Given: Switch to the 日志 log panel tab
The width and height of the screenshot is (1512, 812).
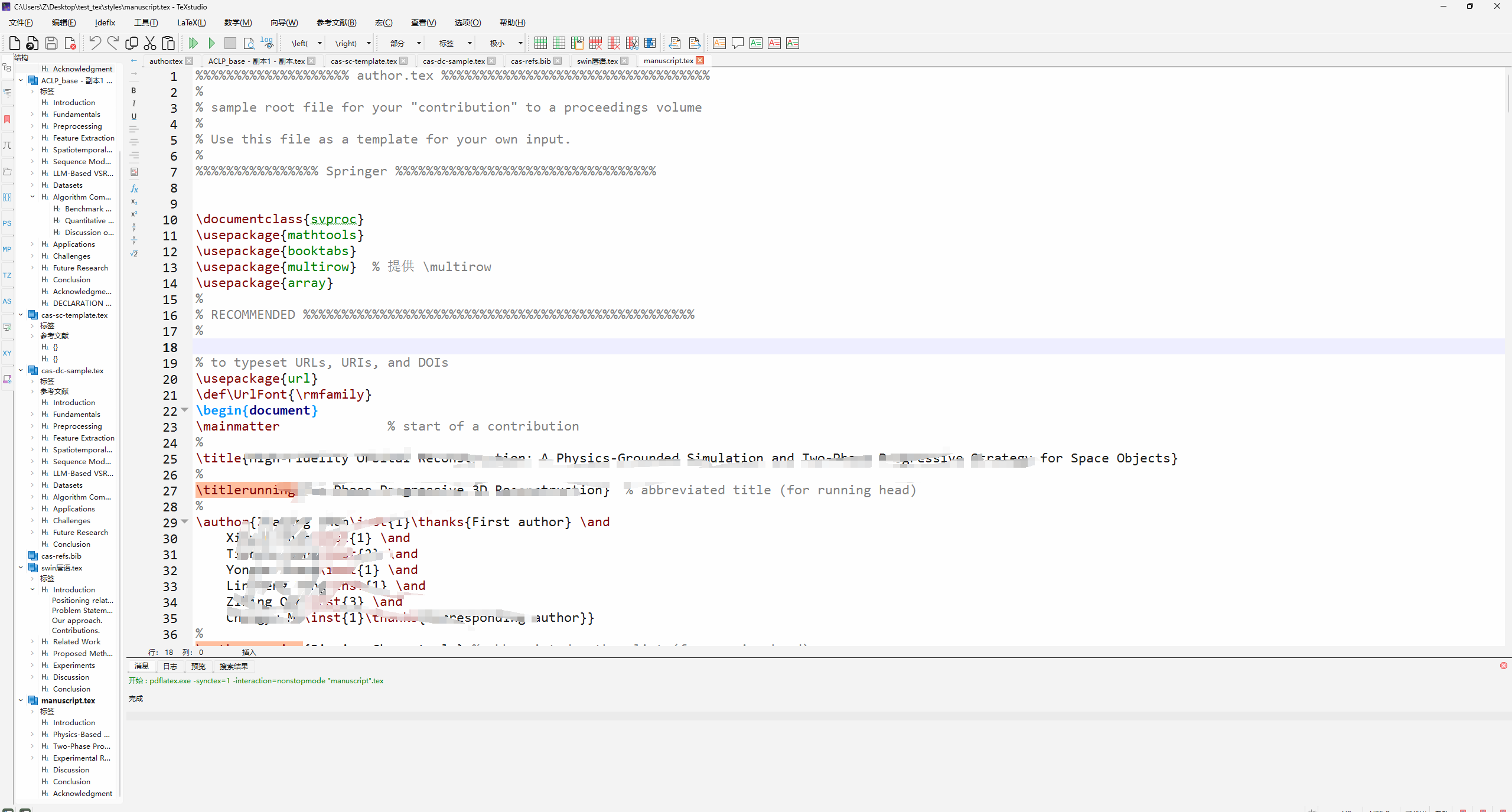Looking at the screenshot, I should [170, 666].
